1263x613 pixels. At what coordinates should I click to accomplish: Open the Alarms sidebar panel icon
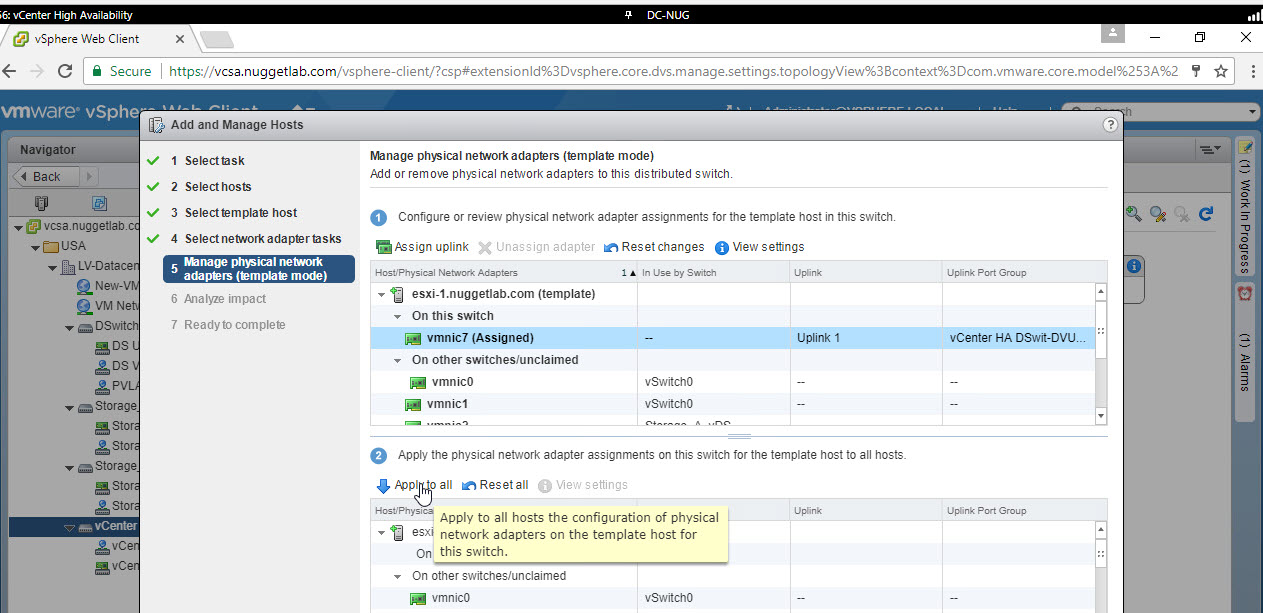(x=1245, y=294)
